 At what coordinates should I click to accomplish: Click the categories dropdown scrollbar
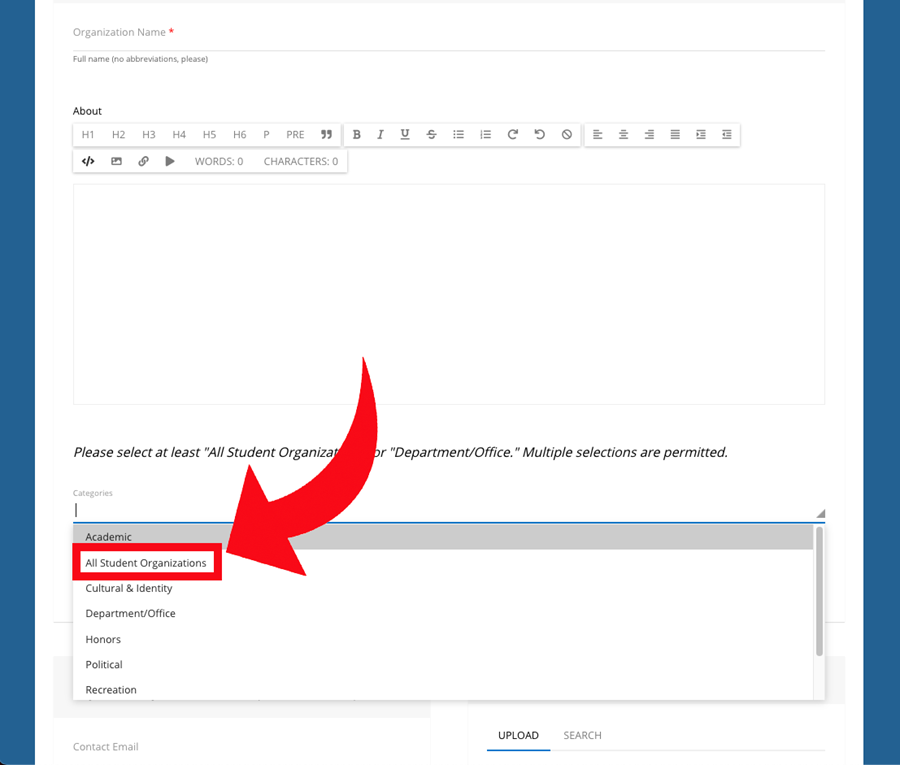[819, 592]
